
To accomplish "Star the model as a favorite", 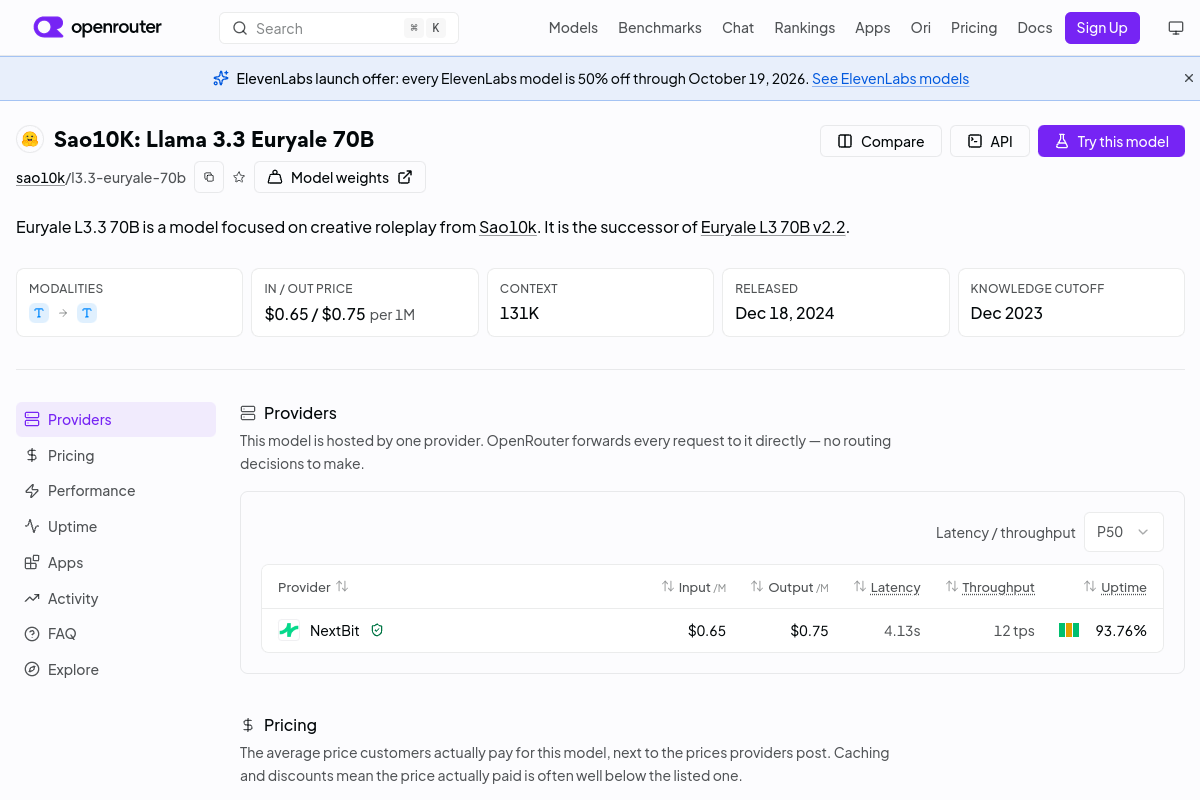I will [239, 177].
